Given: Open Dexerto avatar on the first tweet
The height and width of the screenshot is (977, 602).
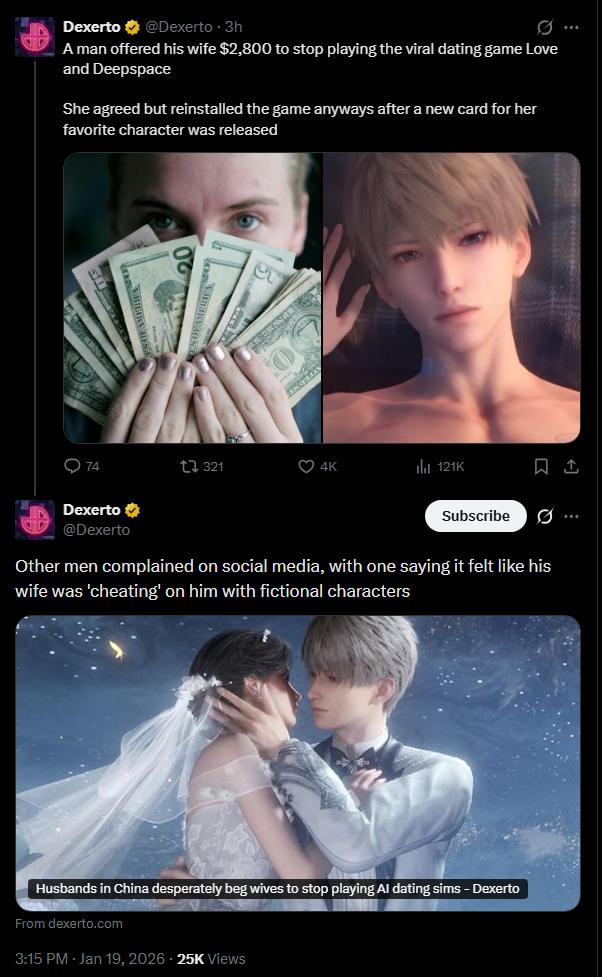Looking at the screenshot, I should [35, 37].
